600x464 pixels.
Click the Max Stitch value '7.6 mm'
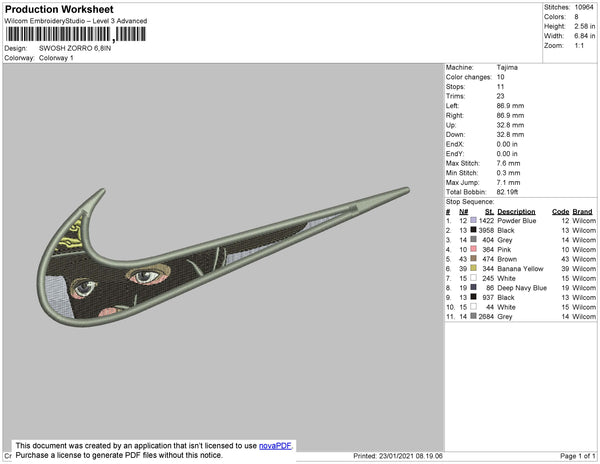508,163
